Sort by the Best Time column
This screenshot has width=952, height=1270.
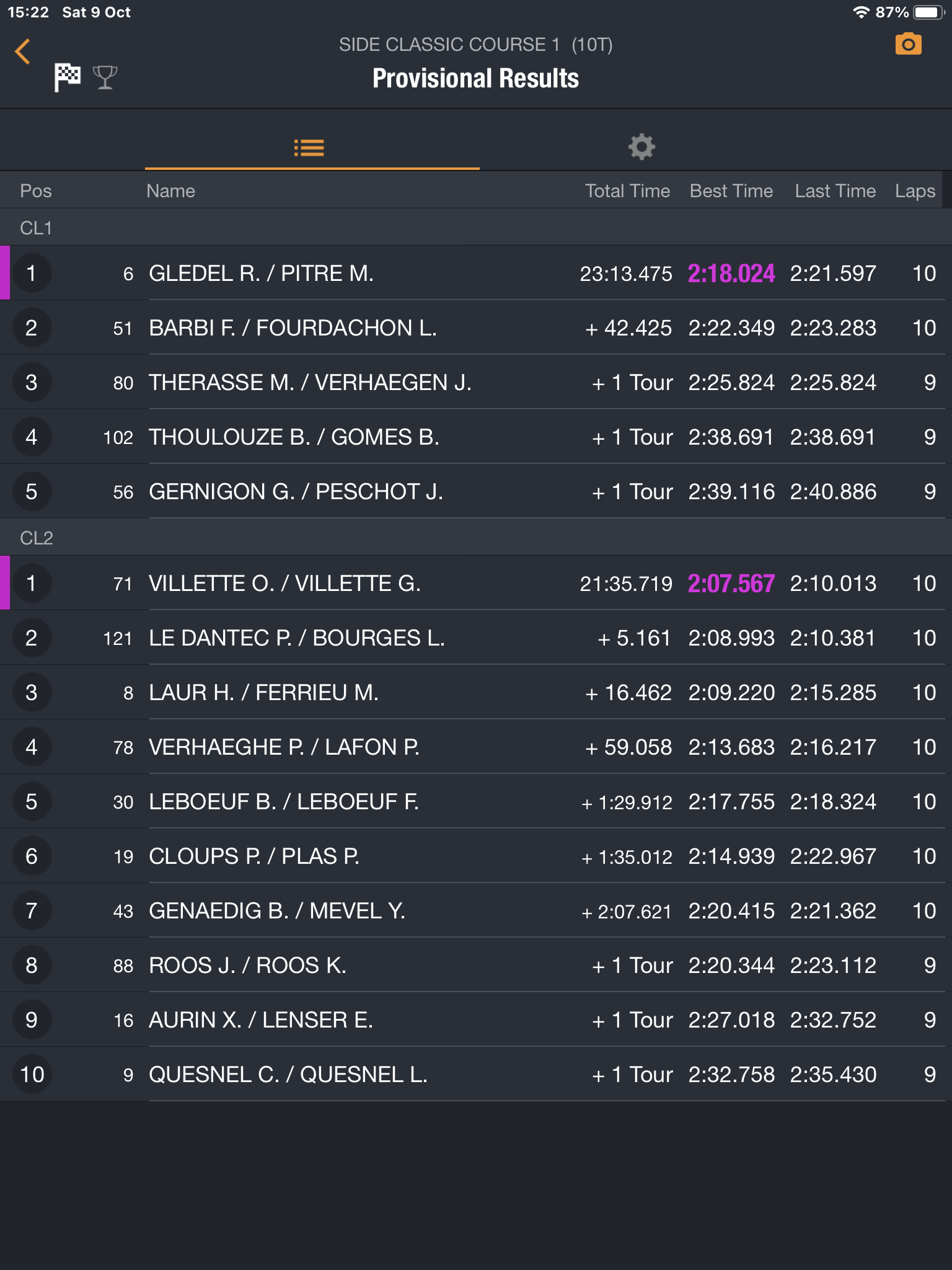click(731, 191)
